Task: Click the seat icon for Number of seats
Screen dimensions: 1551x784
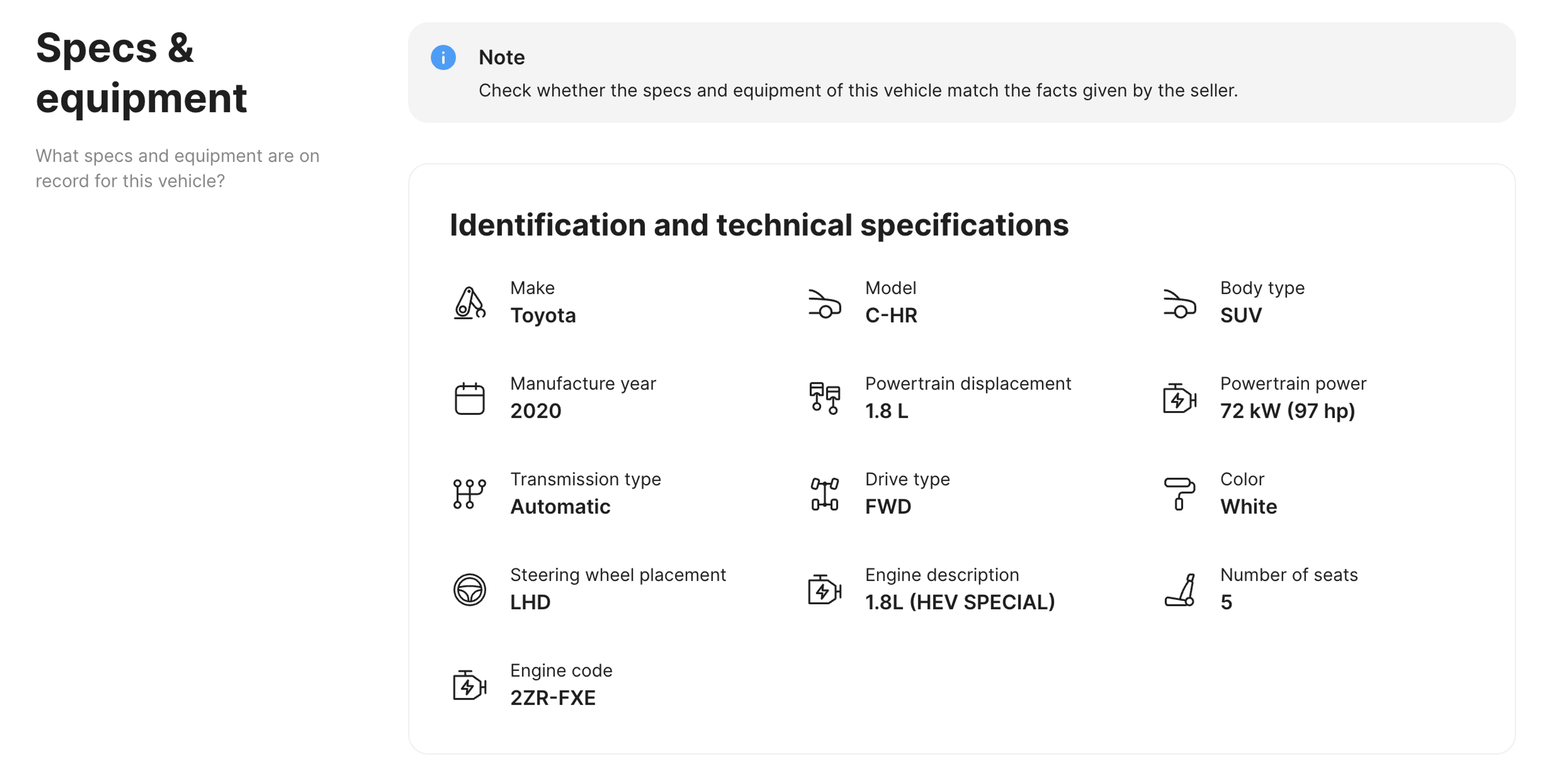Action: coord(1179,590)
